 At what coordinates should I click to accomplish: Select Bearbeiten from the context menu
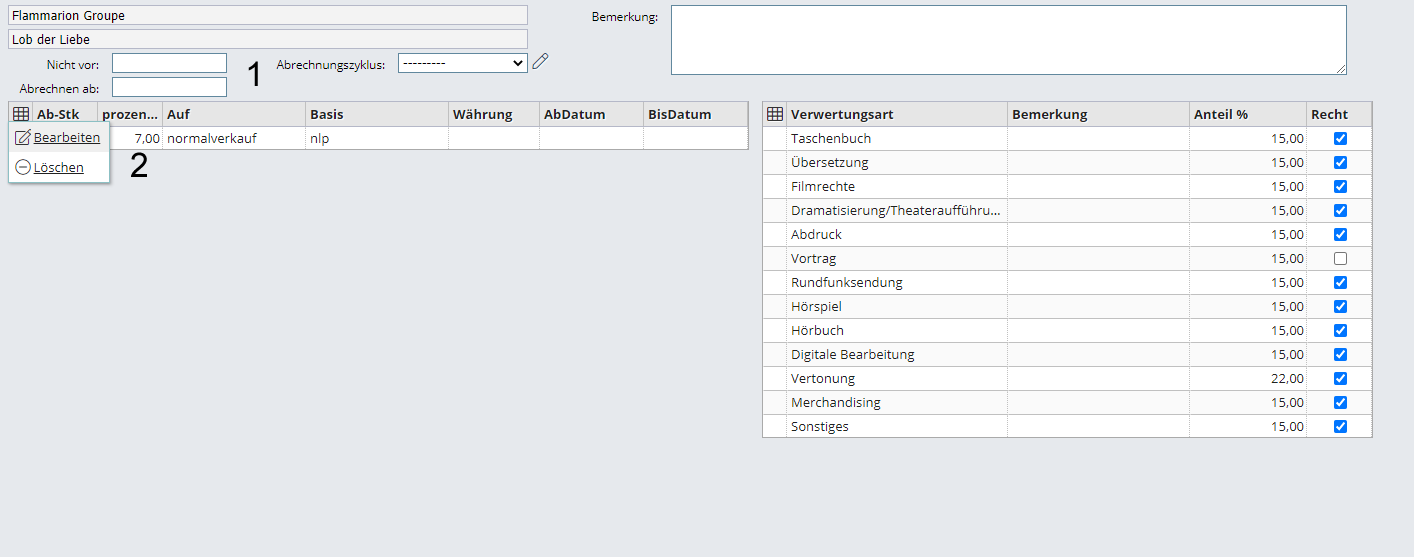tap(66, 137)
